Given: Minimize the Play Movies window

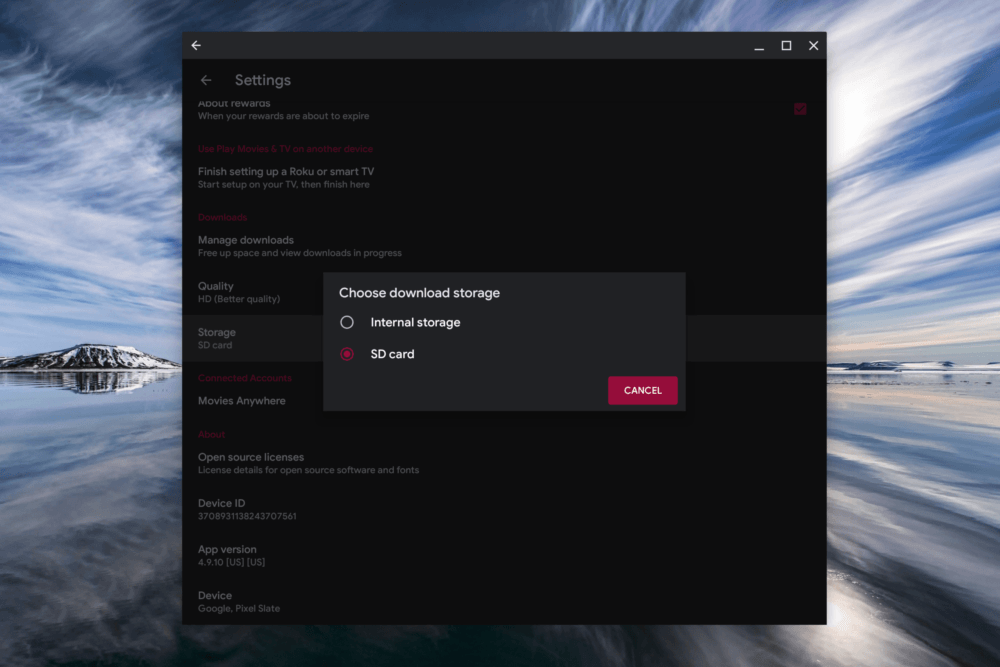Looking at the screenshot, I should point(759,46).
